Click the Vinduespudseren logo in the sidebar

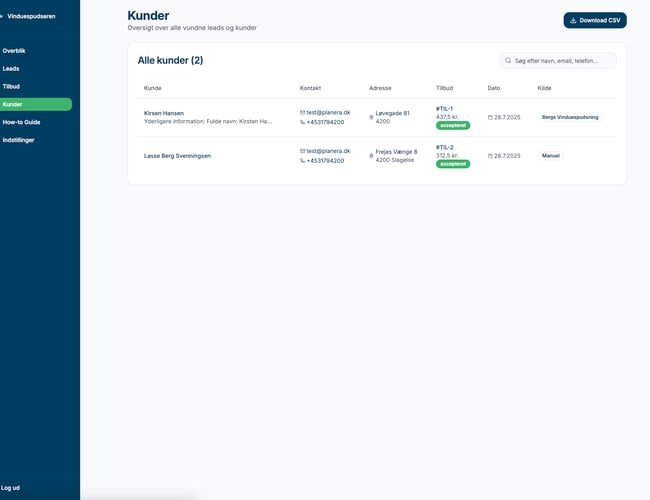pos(30,17)
